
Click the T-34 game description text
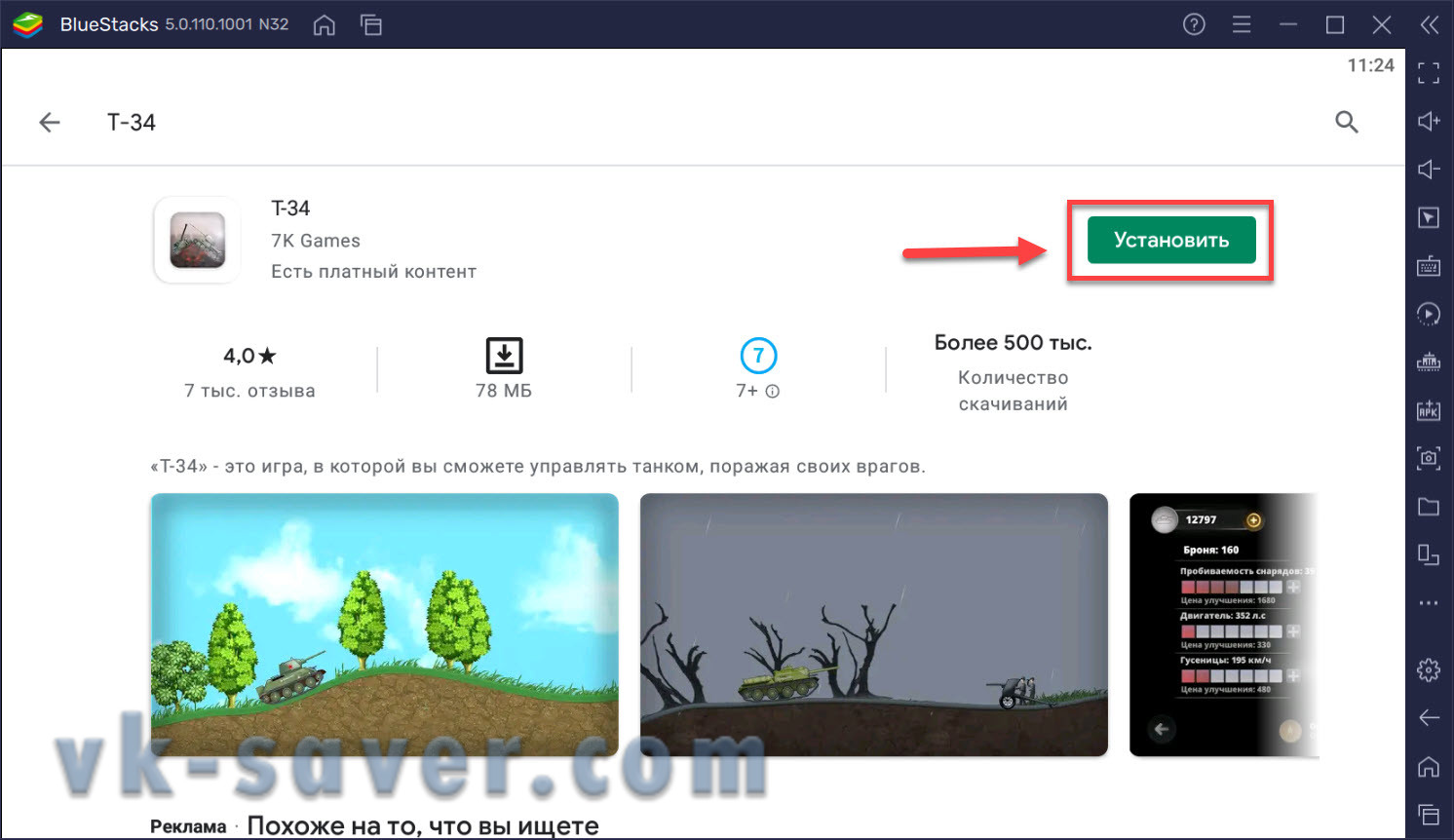[538, 467]
